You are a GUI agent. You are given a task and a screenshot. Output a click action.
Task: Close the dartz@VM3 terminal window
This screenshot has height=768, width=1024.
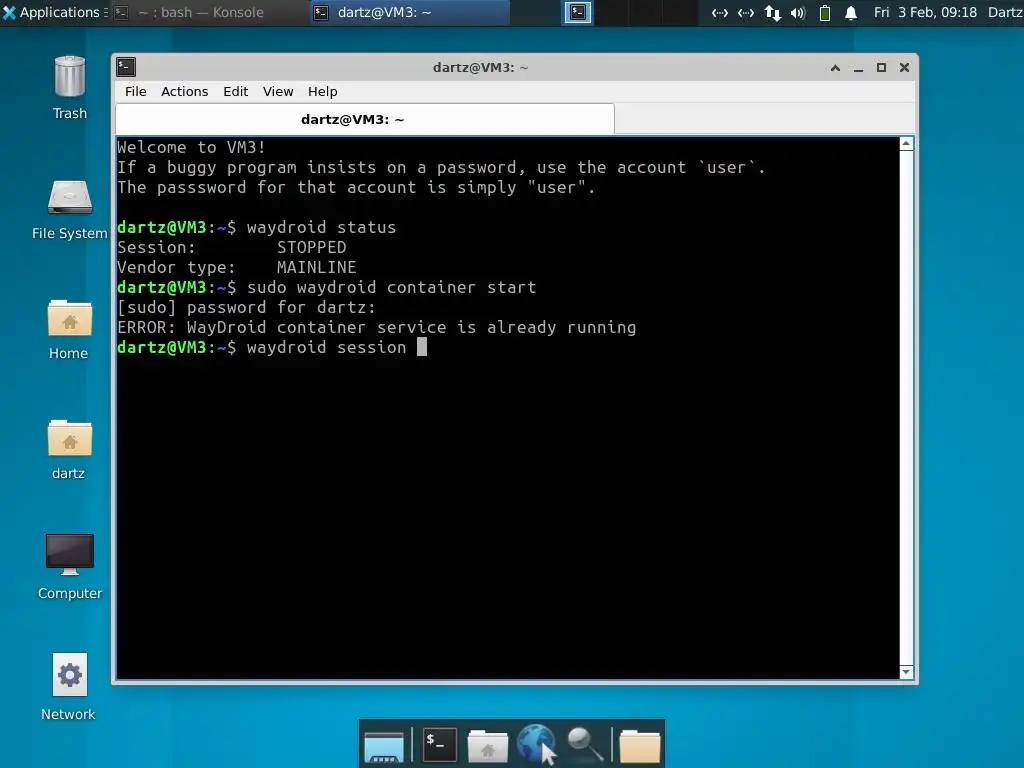pyautogui.click(x=904, y=67)
